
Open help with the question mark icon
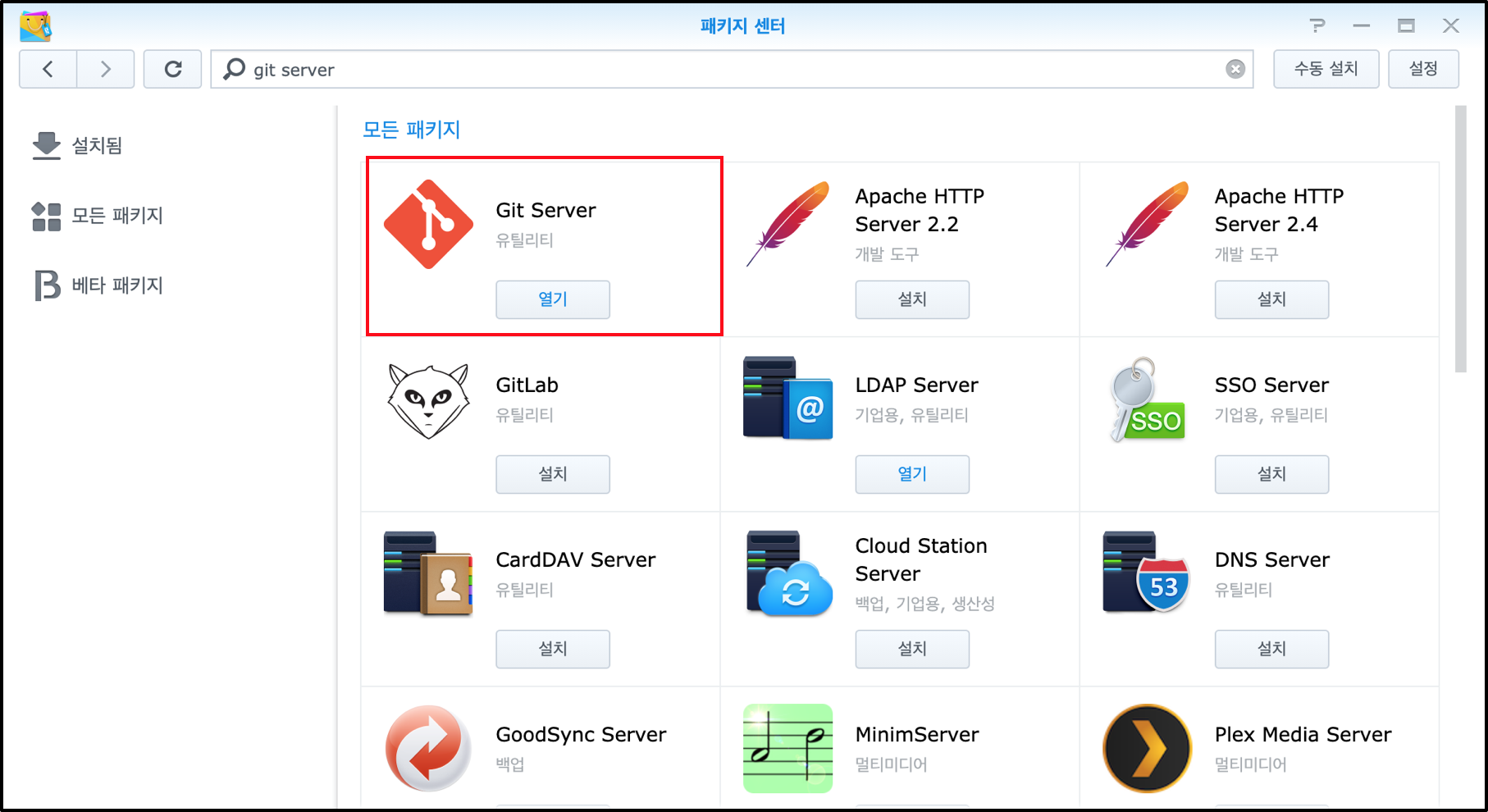tap(1317, 26)
